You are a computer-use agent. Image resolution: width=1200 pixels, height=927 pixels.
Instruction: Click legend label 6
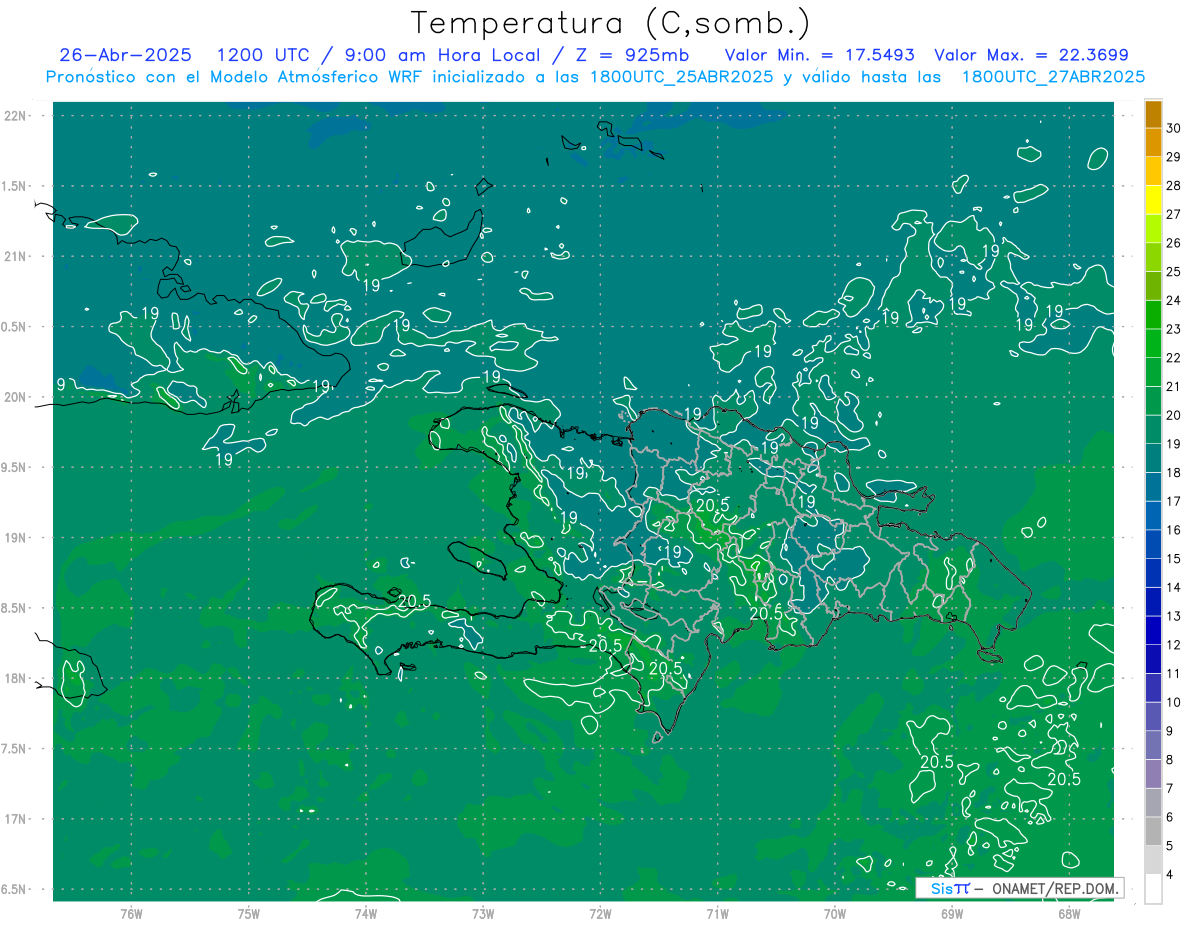pyautogui.click(x=1170, y=817)
